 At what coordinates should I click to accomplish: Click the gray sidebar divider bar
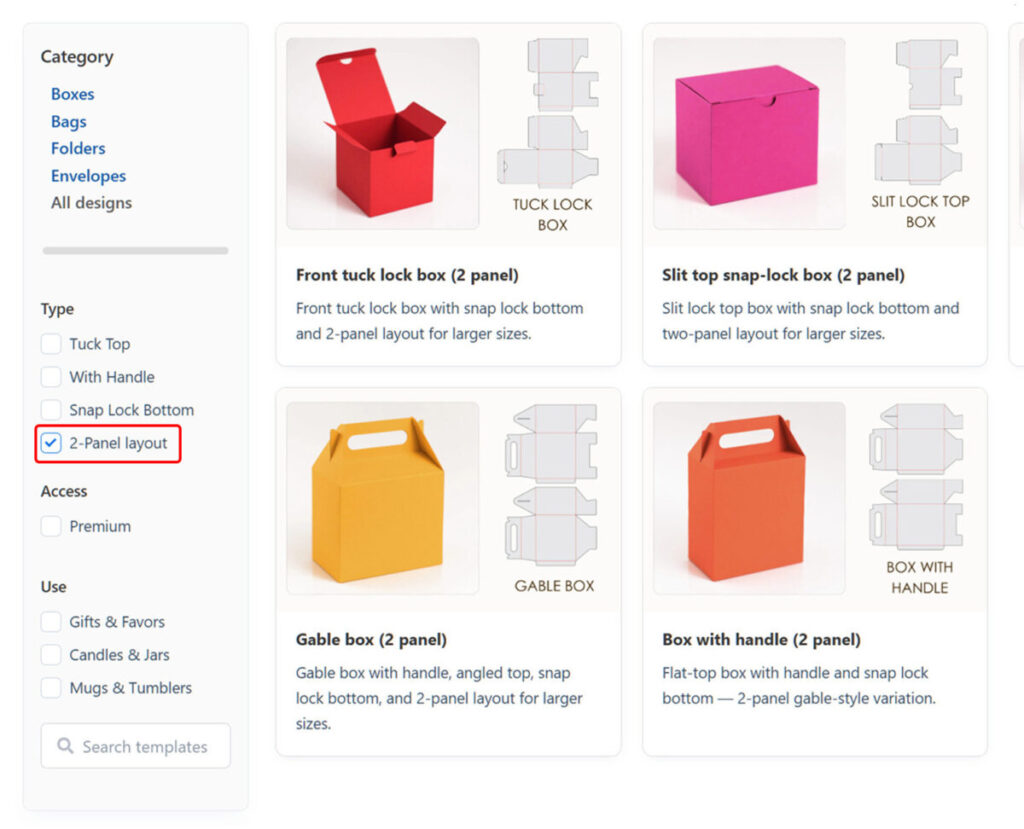tap(135, 250)
